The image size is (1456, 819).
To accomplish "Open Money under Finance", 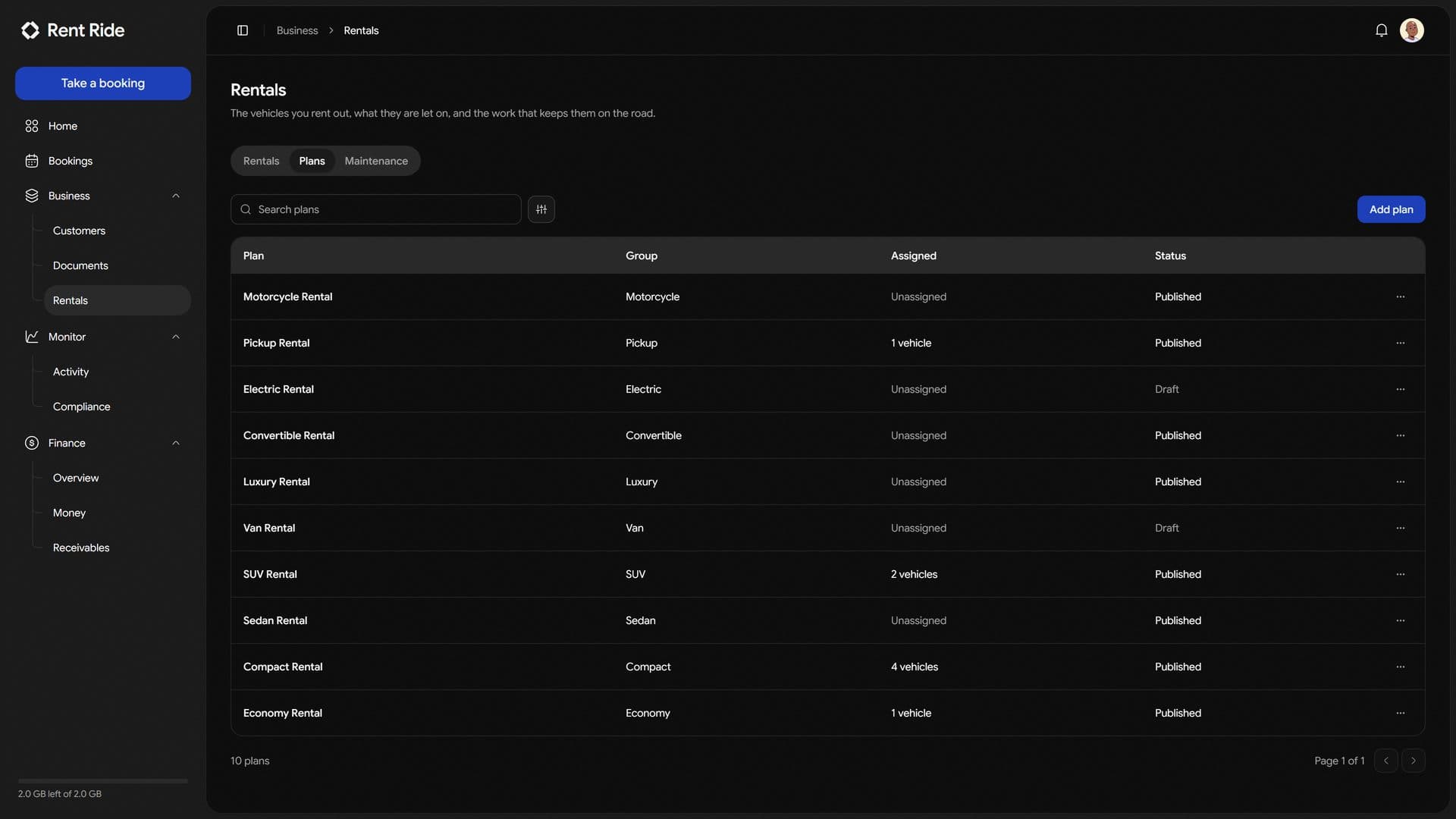I will [117, 513].
